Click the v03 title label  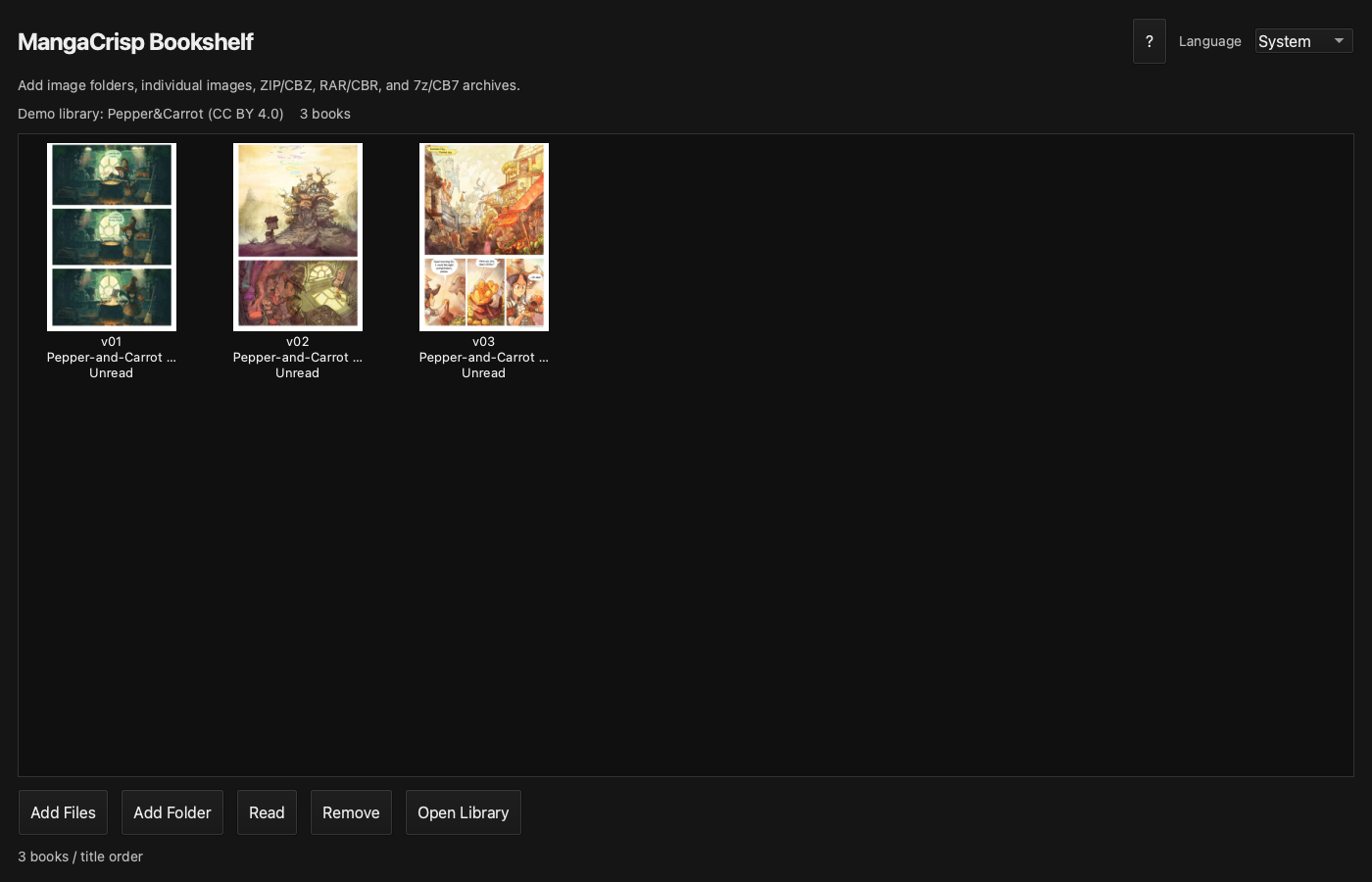[484, 342]
